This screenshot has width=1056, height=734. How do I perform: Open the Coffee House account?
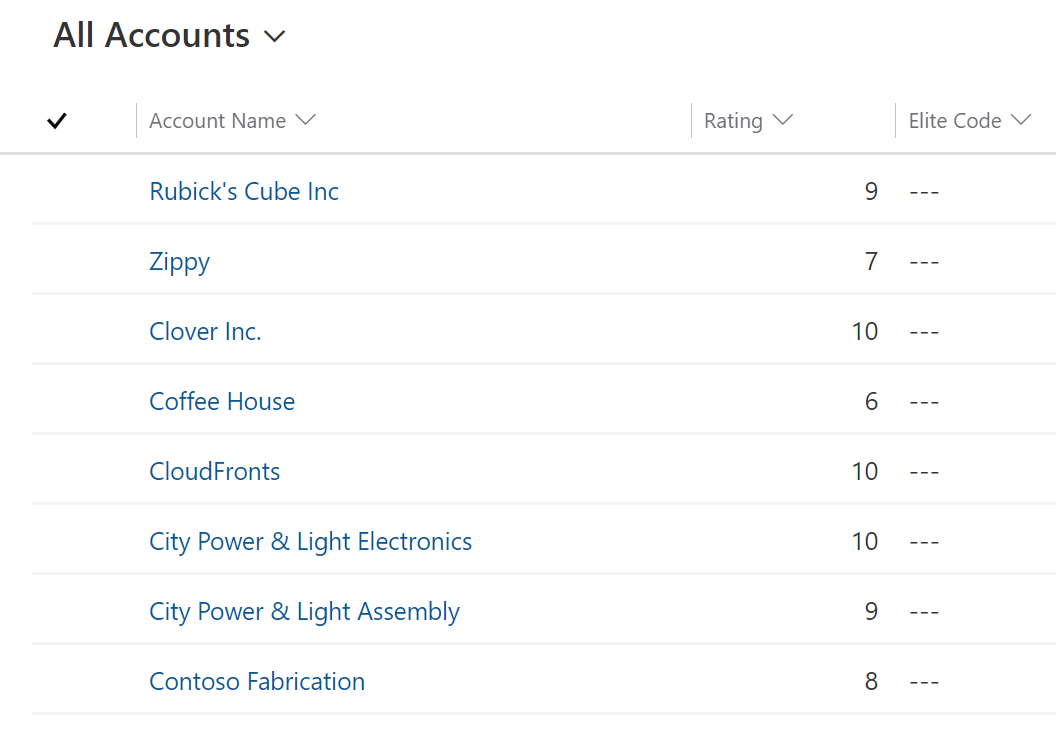tap(222, 401)
